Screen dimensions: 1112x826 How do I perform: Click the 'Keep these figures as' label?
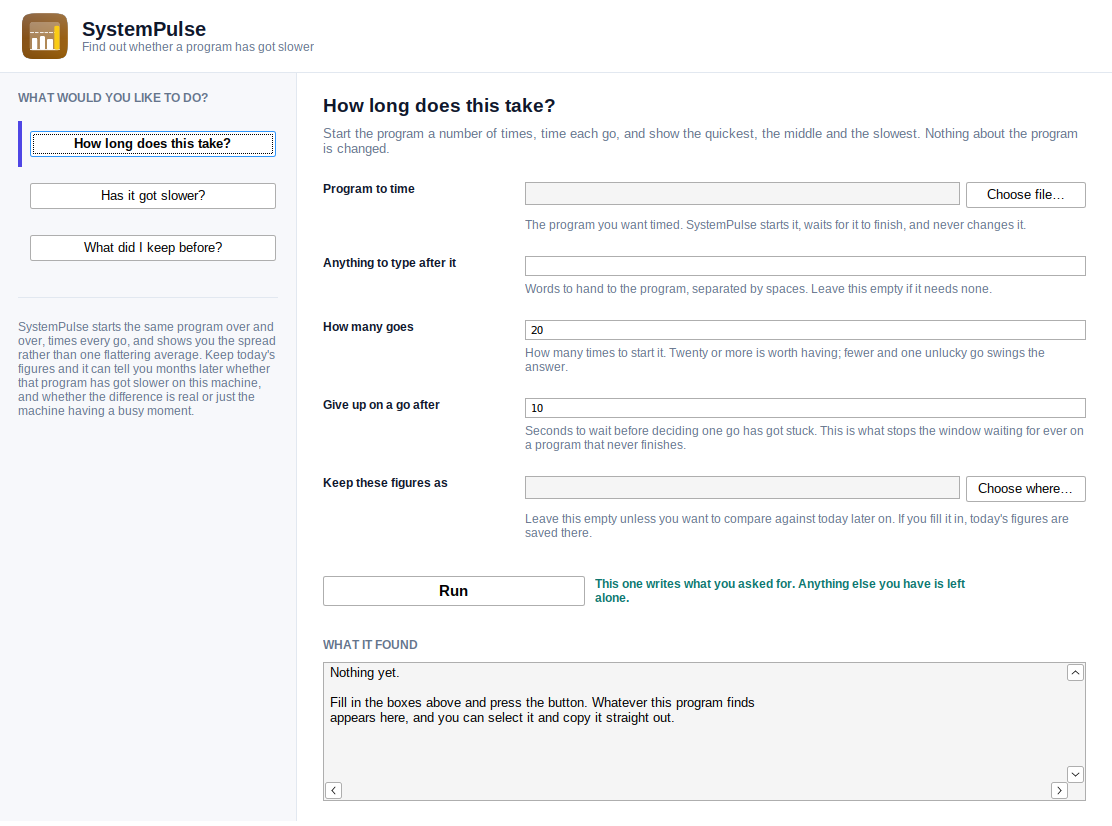click(x=385, y=482)
